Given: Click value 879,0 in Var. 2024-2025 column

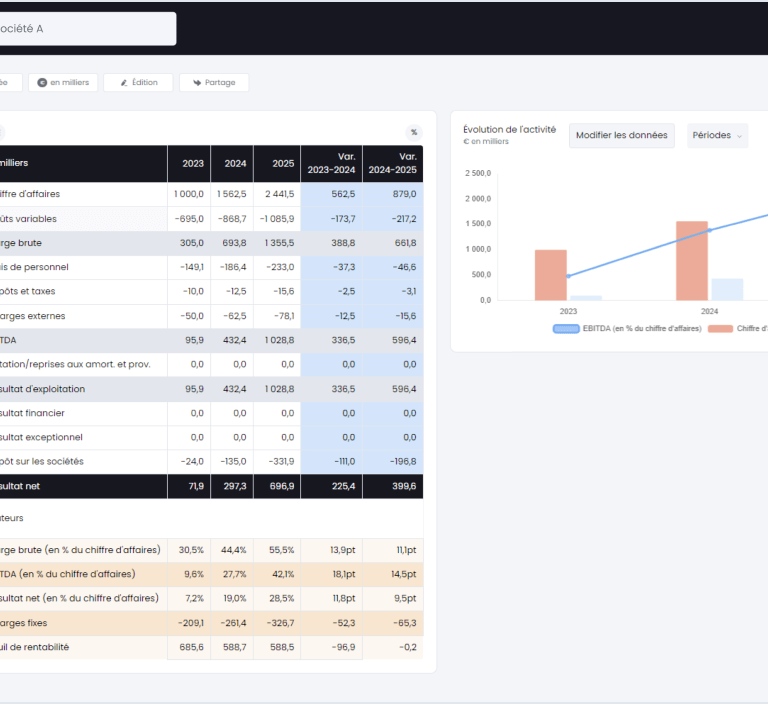Looking at the screenshot, I should [x=405, y=194].
